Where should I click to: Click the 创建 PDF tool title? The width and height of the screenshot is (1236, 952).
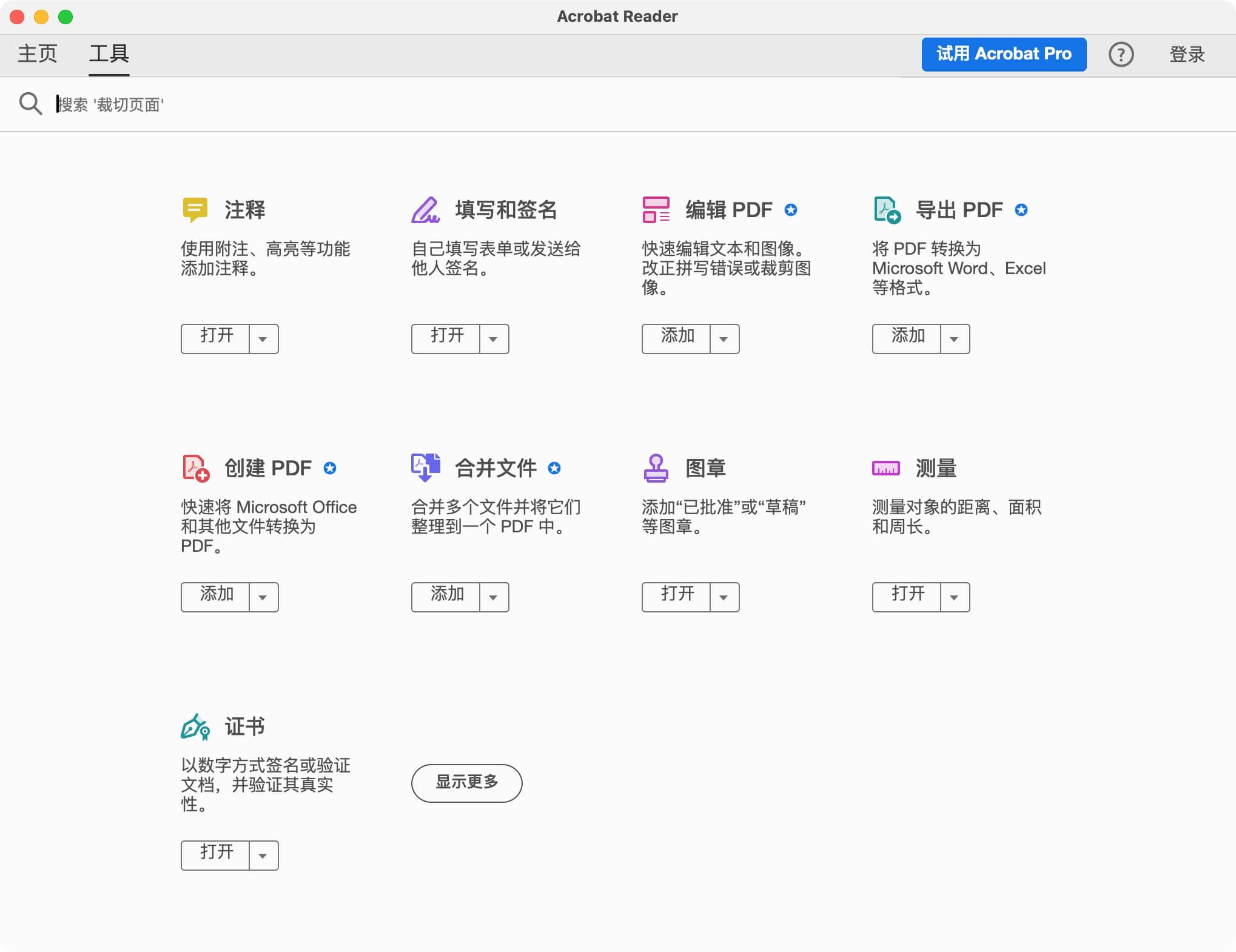click(x=268, y=468)
